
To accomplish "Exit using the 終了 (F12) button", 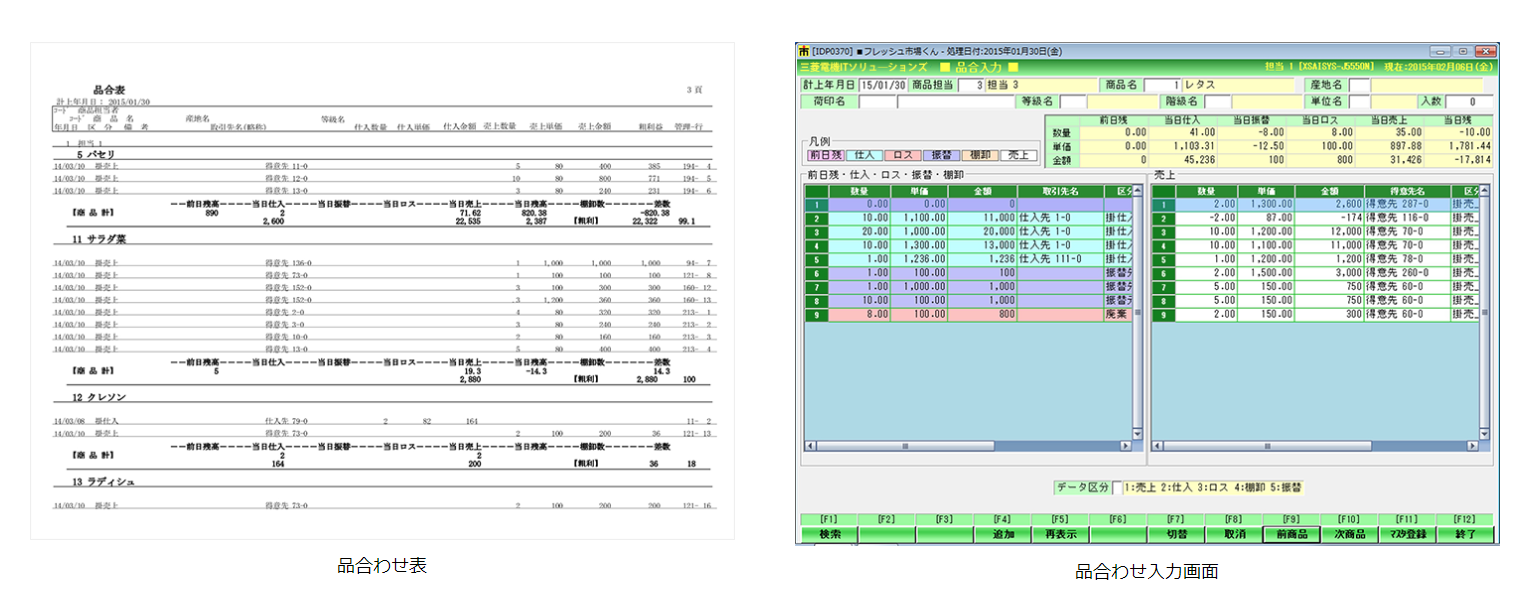I will coord(1466,534).
